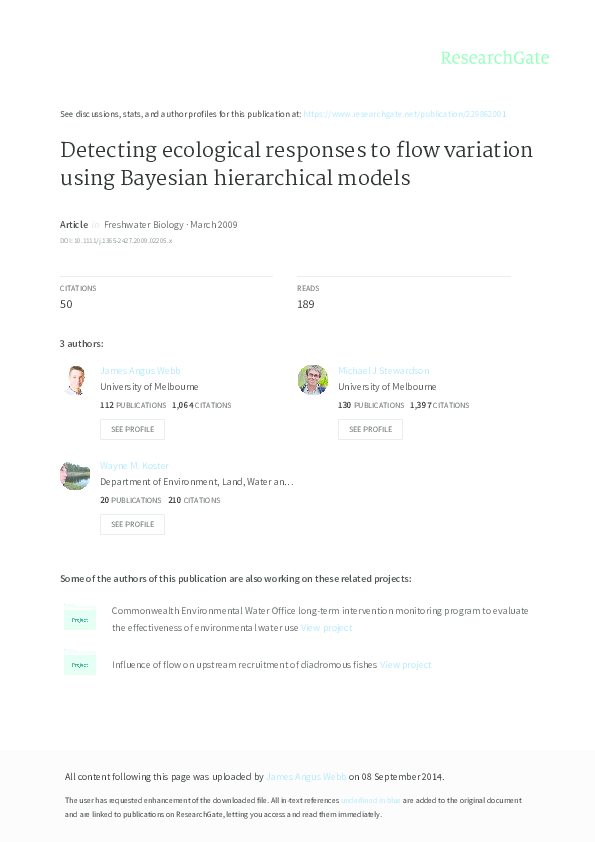Open Wayne M. Koster's profile photo

pyautogui.click(x=76, y=475)
